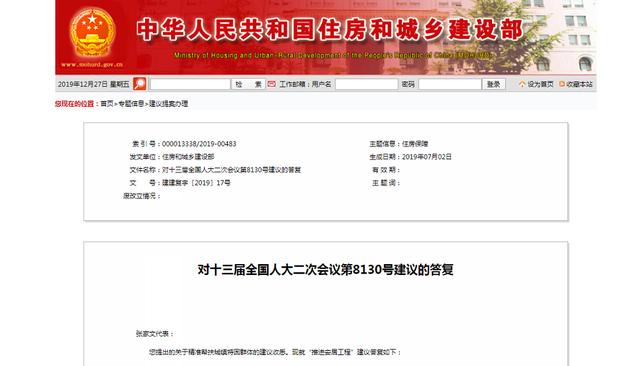The height and width of the screenshot is (366, 640).
Task: Click the 设为首页 link
Action: coord(540,84)
